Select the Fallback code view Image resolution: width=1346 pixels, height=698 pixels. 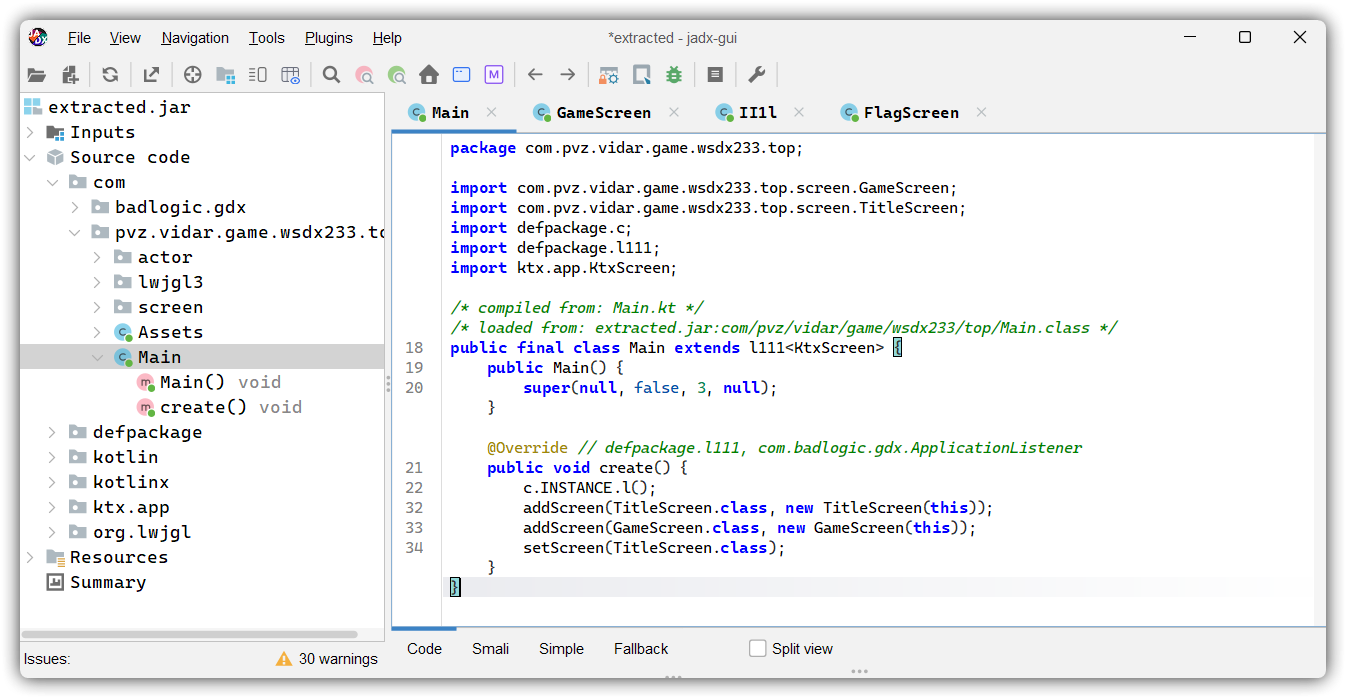[x=640, y=648]
